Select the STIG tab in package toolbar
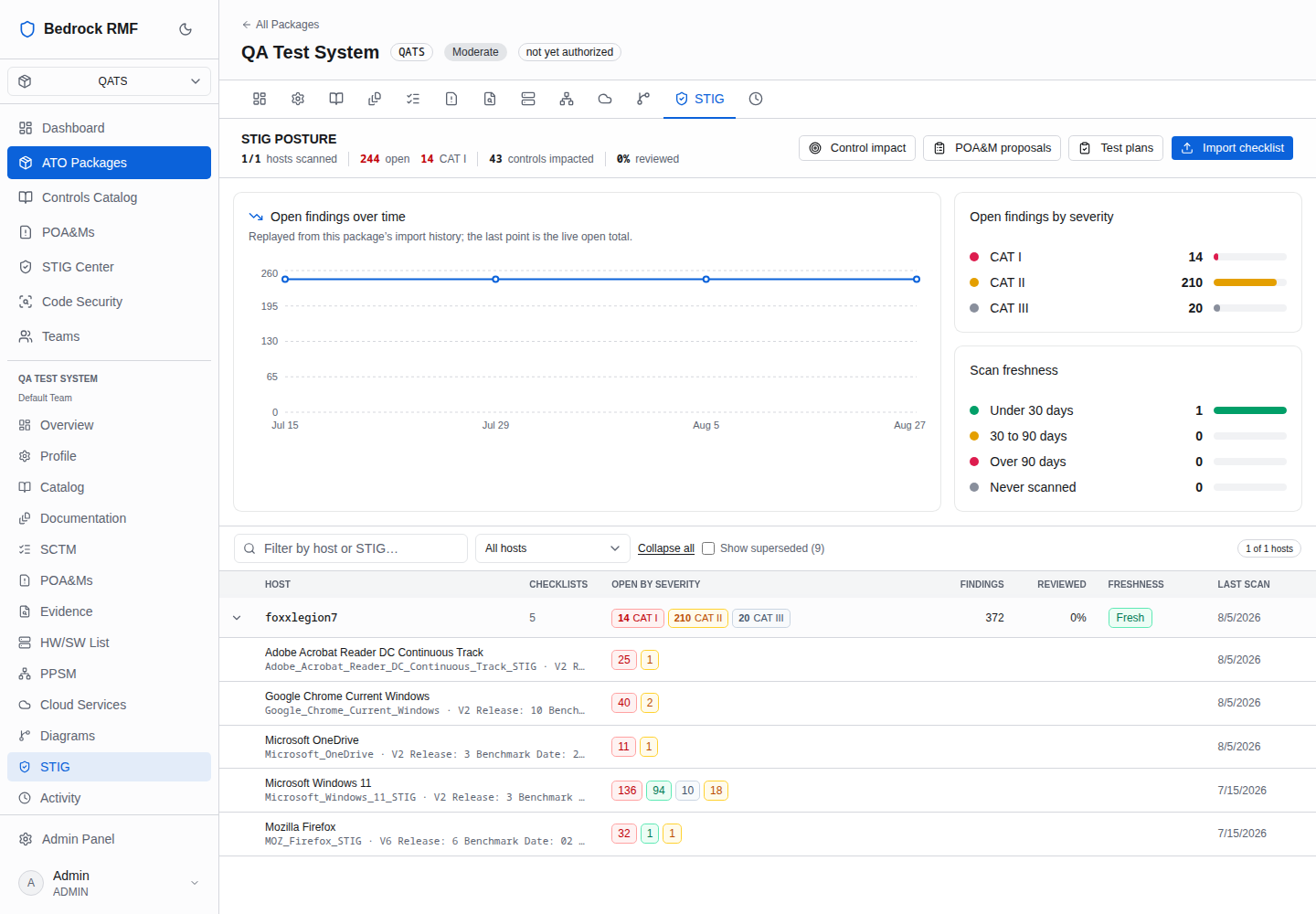This screenshot has width=1316, height=914. click(x=700, y=99)
